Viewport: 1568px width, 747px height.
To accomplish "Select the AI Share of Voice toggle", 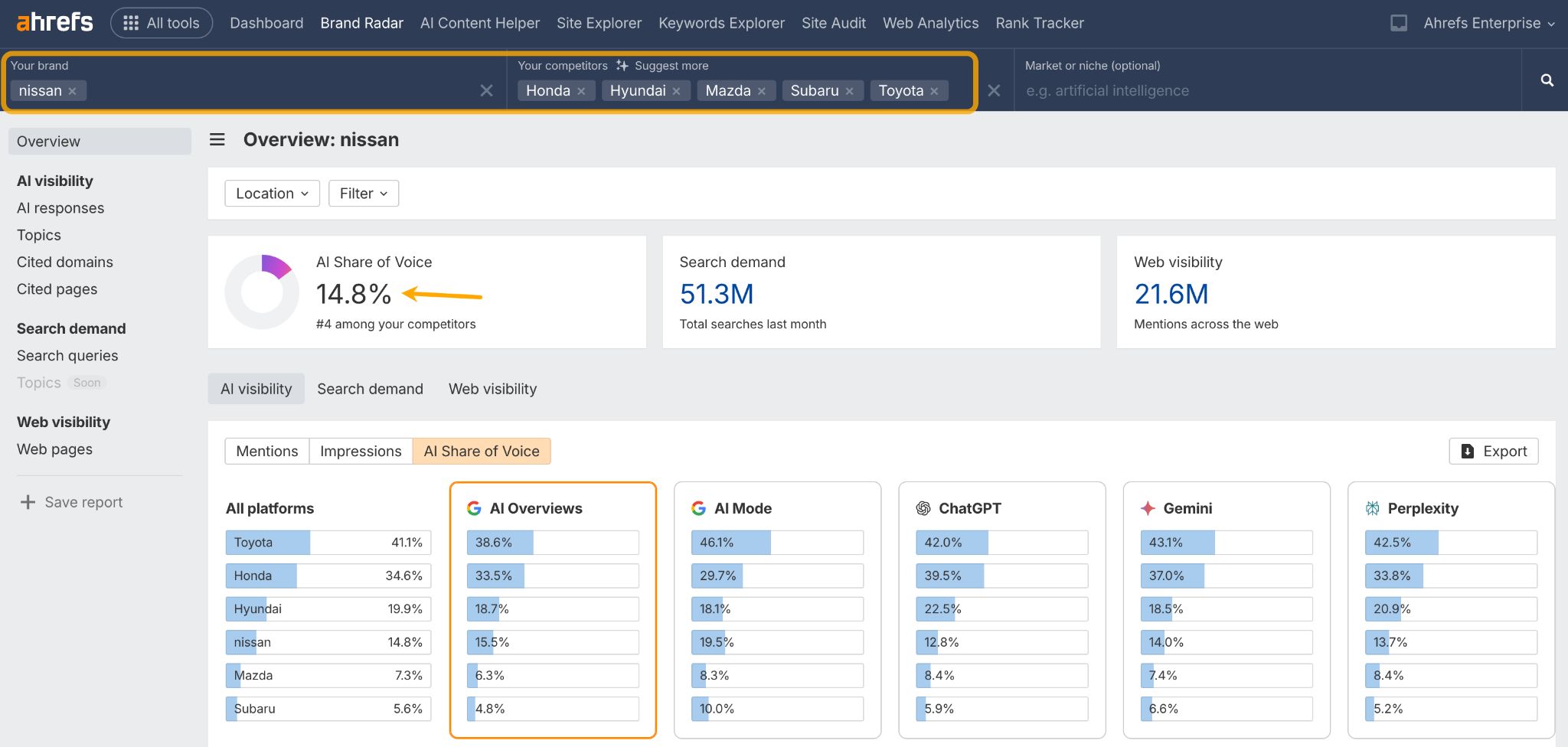I will [x=482, y=451].
